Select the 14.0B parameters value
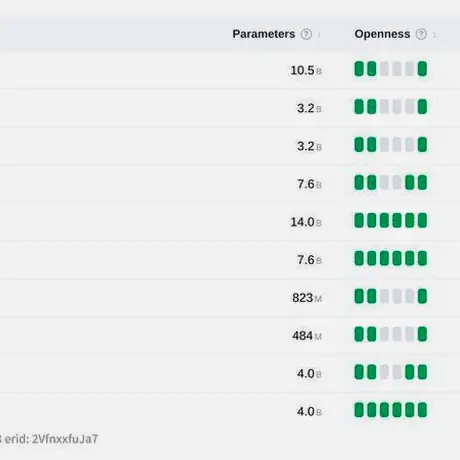This screenshot has width=460, height=460. coord(306,222)
